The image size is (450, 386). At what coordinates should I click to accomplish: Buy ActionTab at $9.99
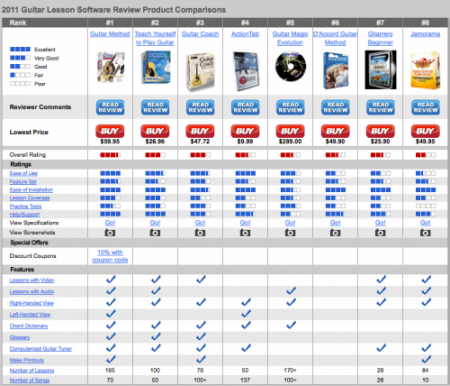[245, 131]
